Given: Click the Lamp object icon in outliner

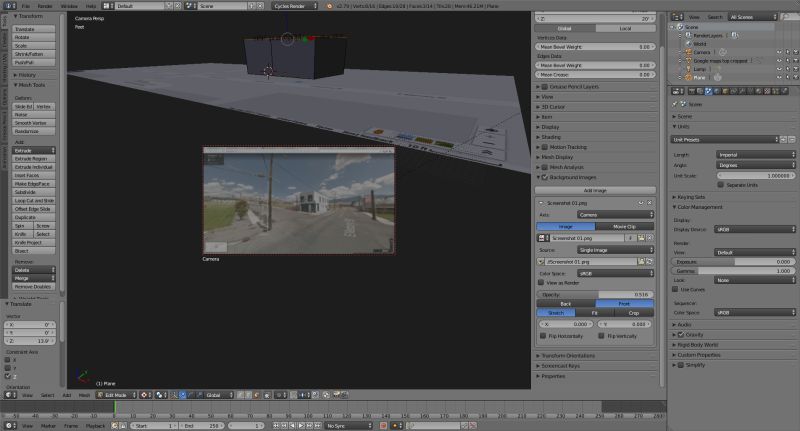Looking at the screenshot, I should pyautogui.click(x=688, y=69).
